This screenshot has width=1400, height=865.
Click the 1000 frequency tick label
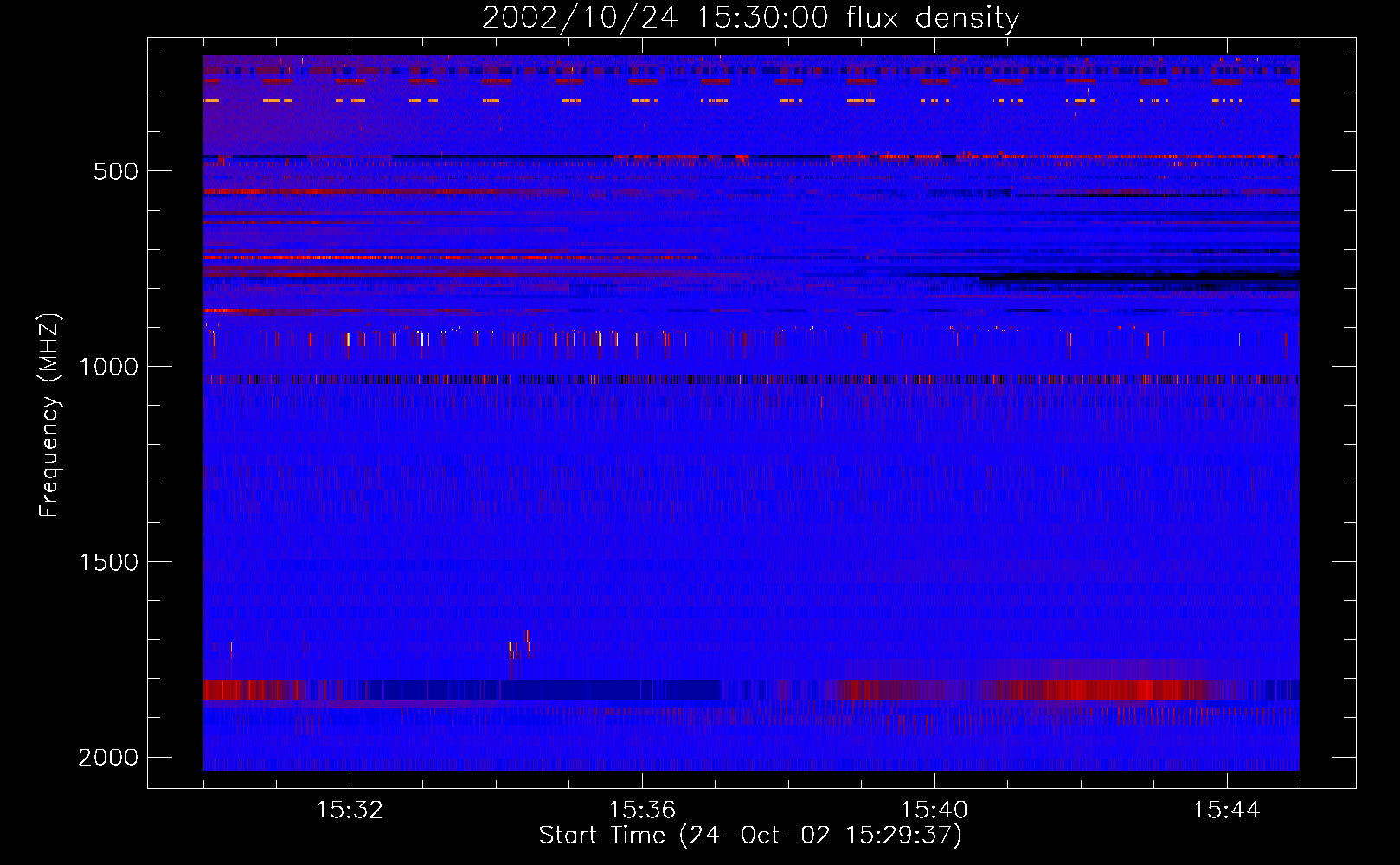click(108, 367)
